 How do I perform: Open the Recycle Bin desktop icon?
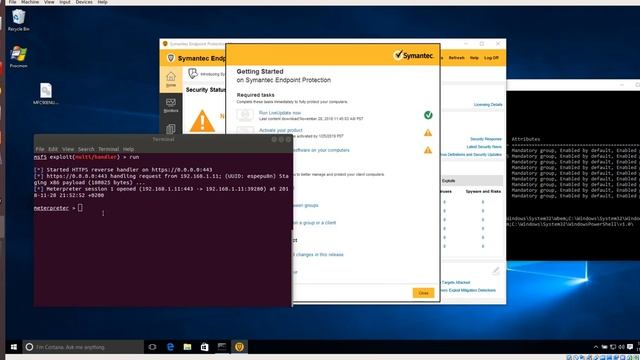pos(18,20)
